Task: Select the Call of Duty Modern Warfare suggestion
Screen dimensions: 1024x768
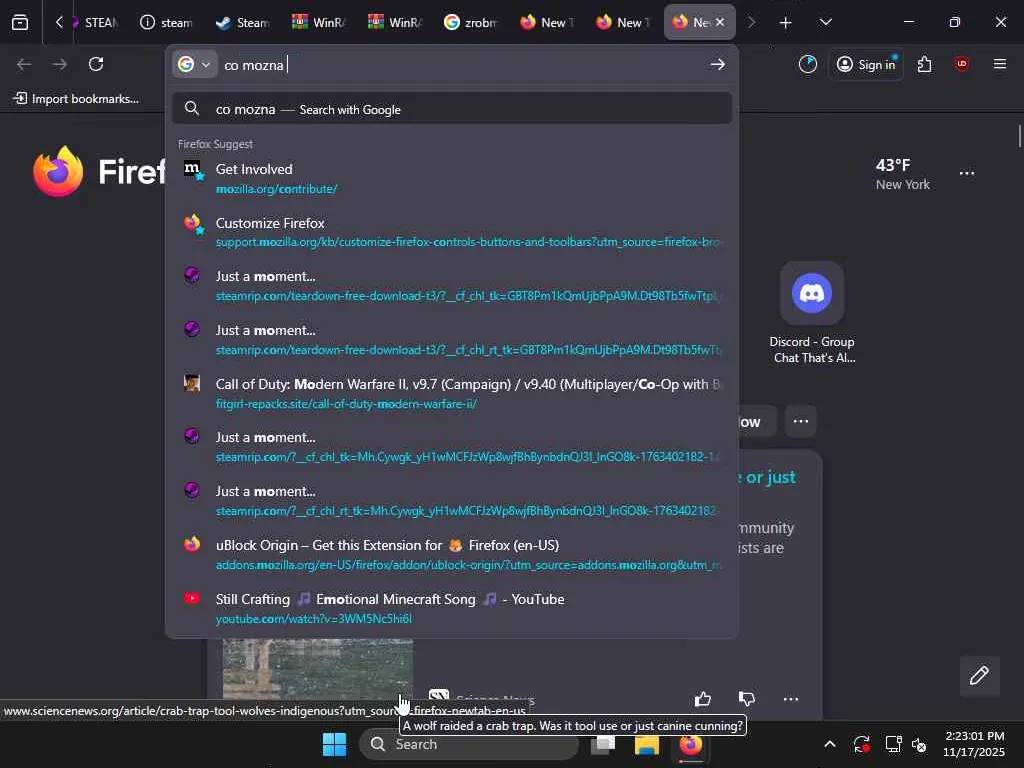Action: click(452, 393)
